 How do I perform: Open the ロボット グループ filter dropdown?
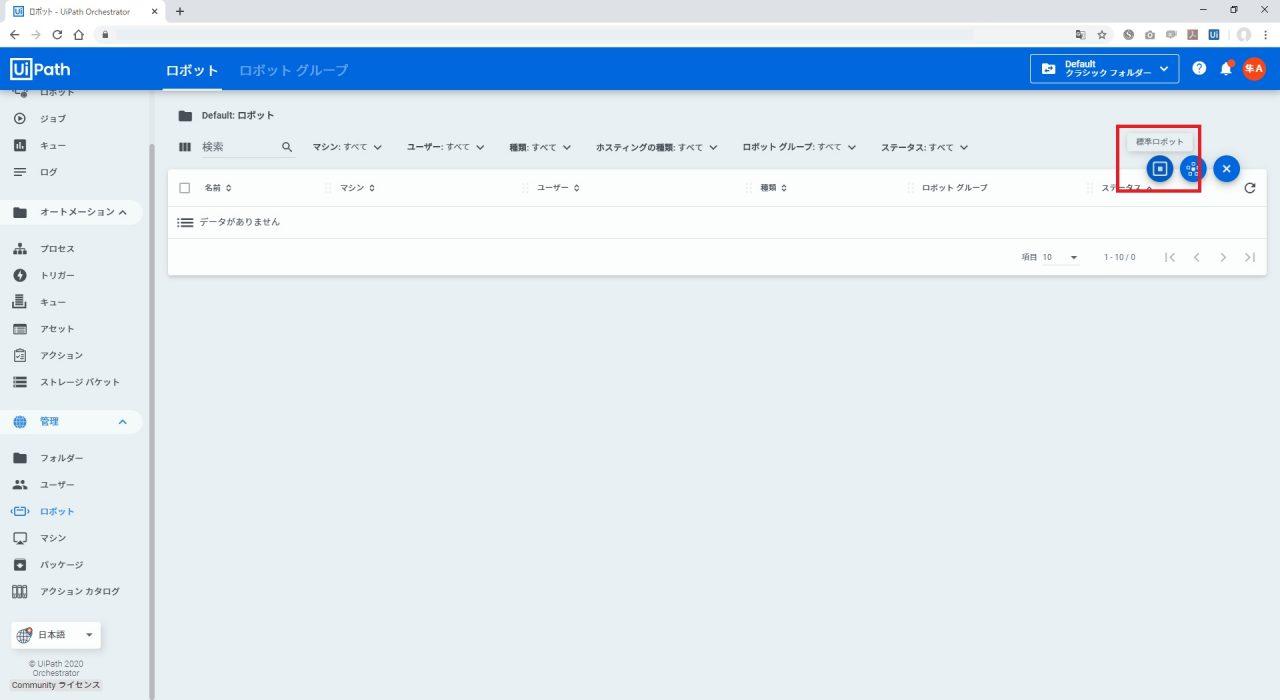799,147
